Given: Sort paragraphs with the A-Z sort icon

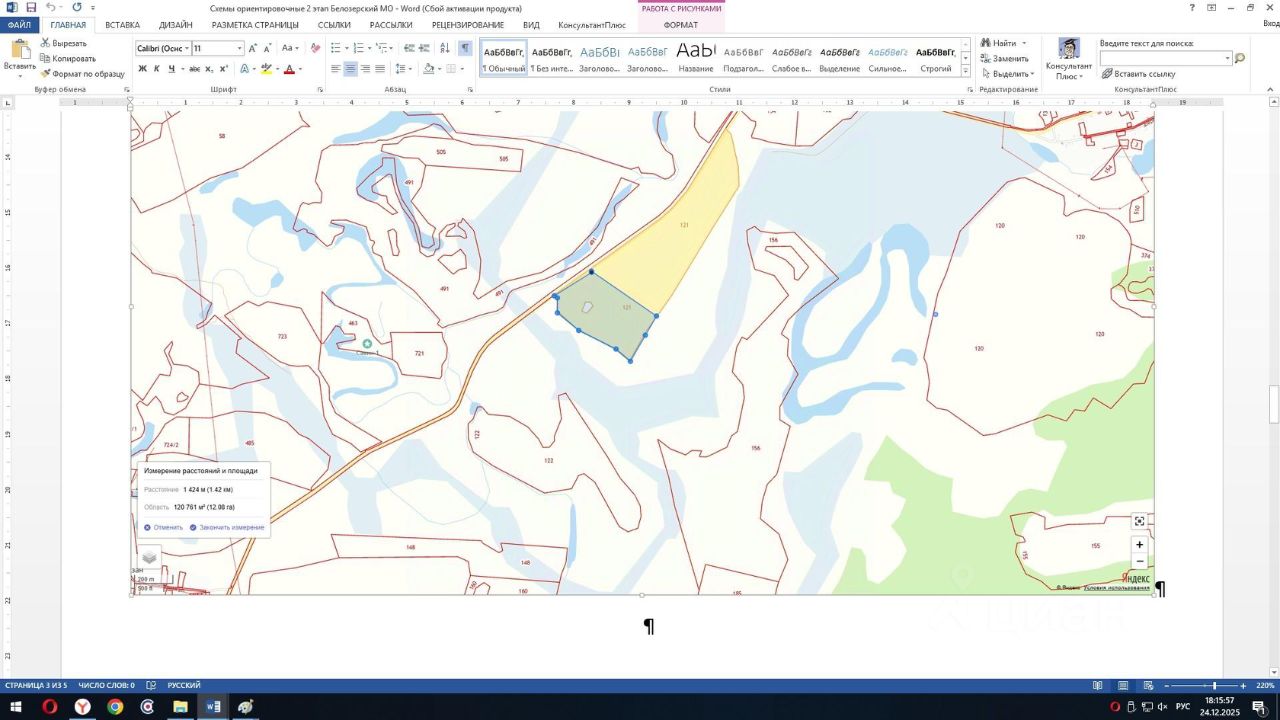Looking at the screenshot, I should [445, 48].
